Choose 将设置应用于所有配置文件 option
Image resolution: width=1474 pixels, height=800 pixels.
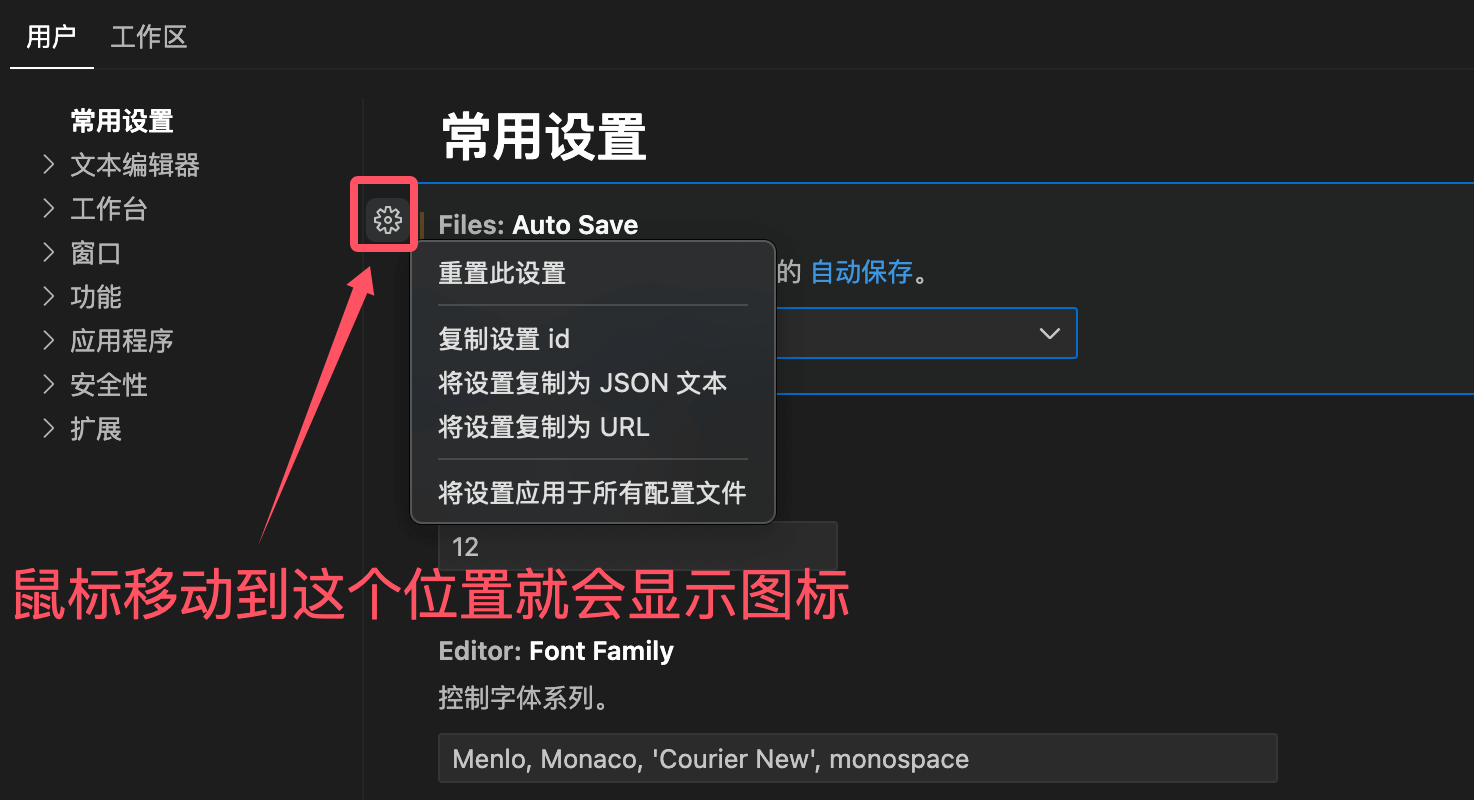[x=593, y=493]
